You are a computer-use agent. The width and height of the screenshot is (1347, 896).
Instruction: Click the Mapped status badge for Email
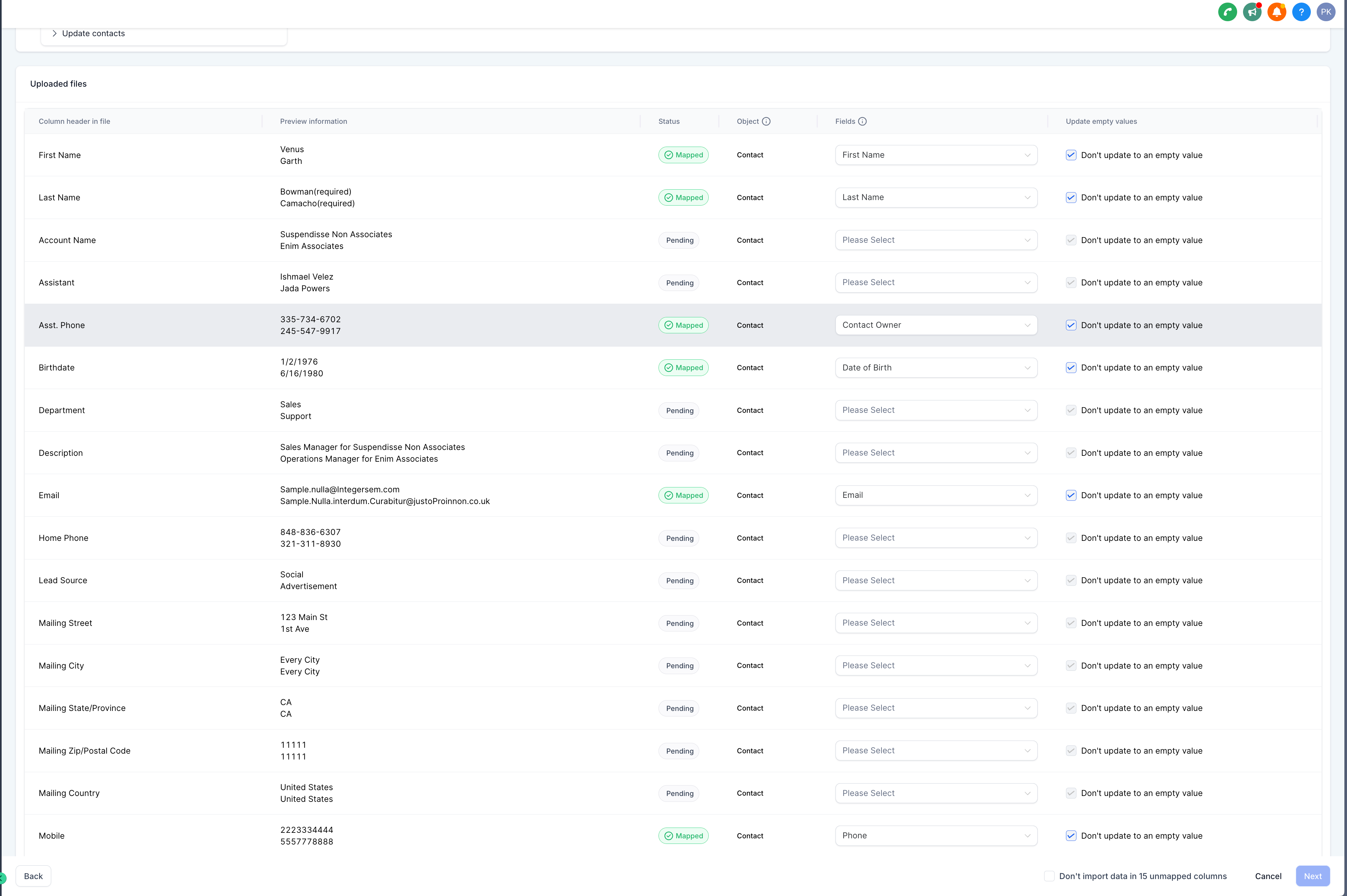click(x=683, y=496)
